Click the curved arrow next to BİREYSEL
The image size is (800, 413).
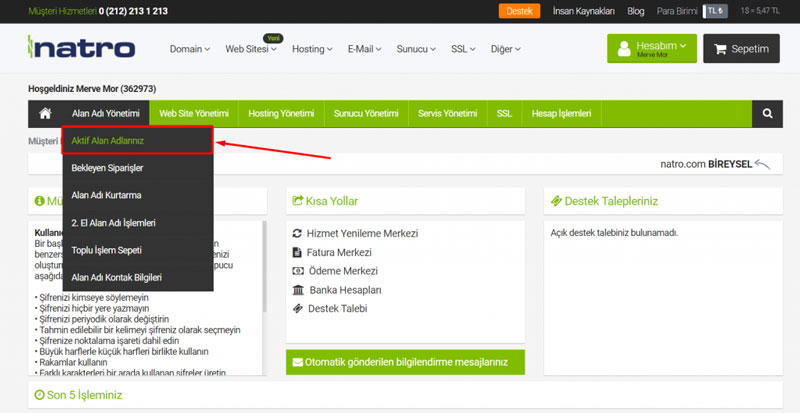[x=763, y=164]
